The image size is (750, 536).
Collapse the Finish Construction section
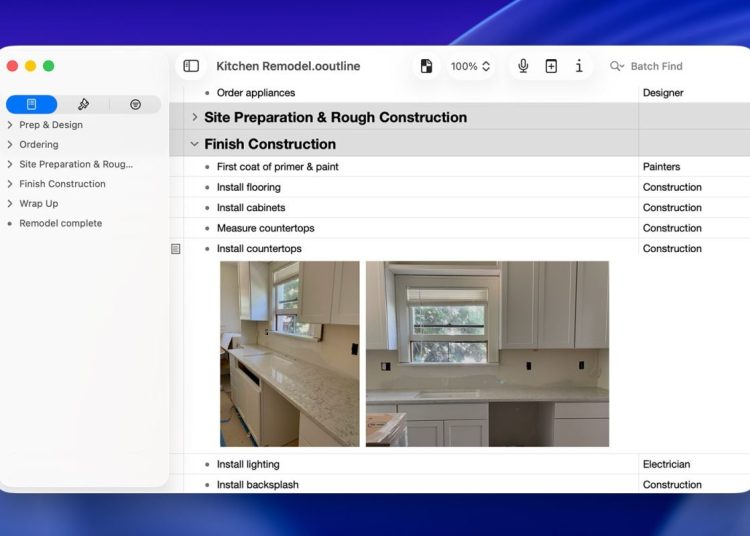(x=195, y=144)
